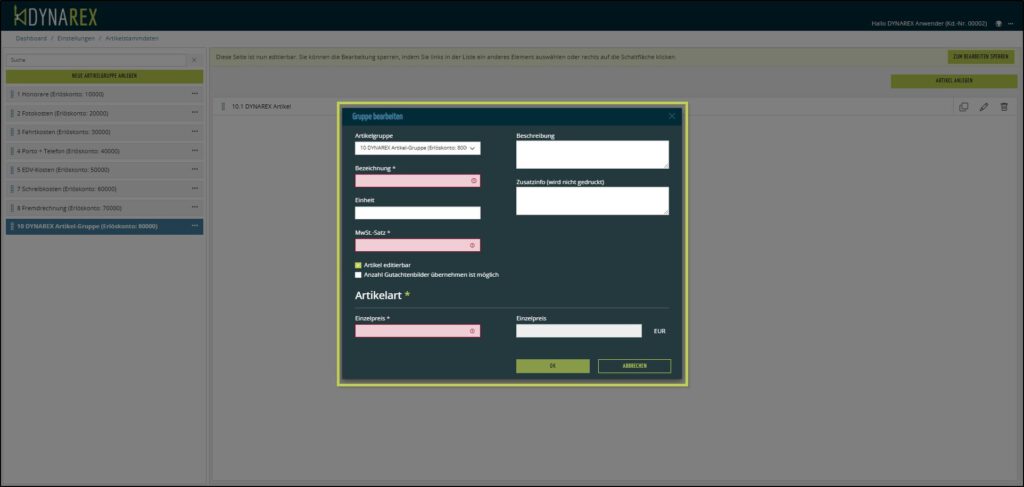Open Einstellungen in the breadcrumb
The height and width of the screenshot is (487, 1024).
click(x=76, y=37)
